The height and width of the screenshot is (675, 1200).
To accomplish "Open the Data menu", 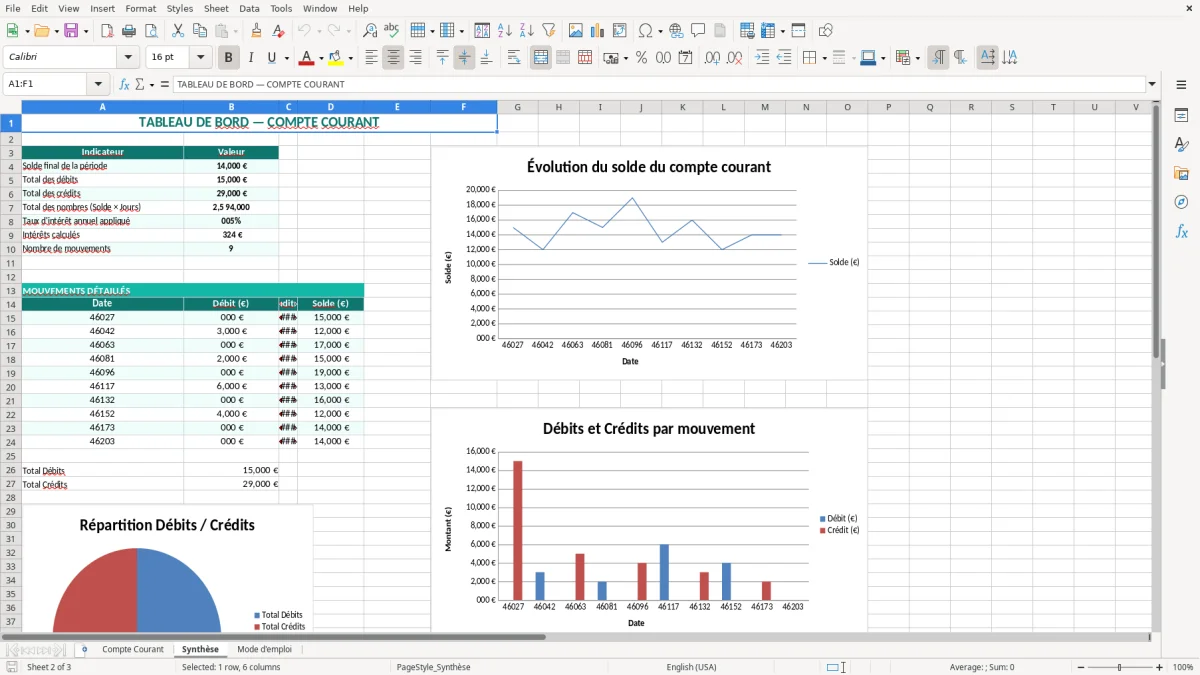I will pyautogui.click(x=250, y=8).
